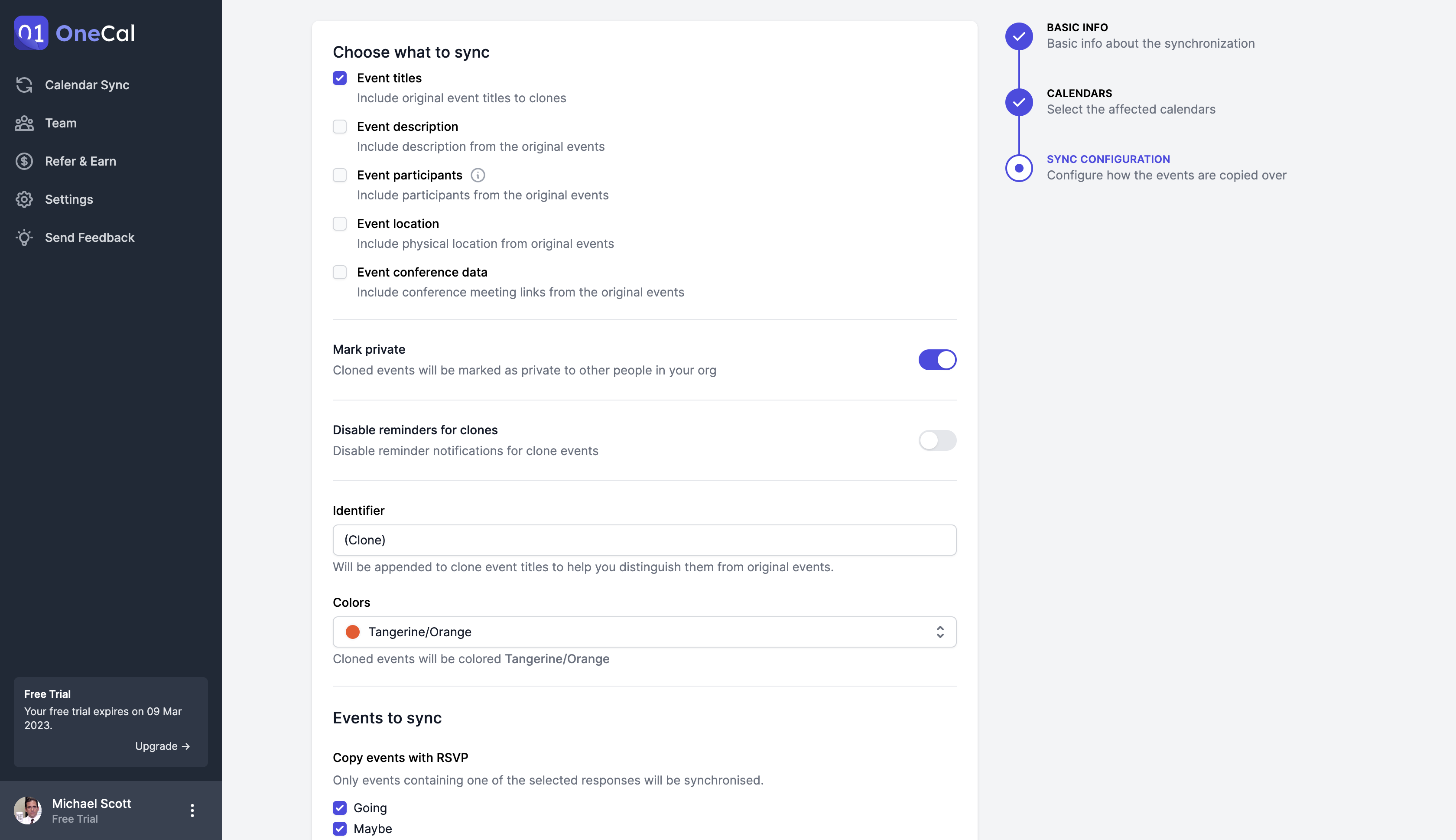1456x840 pixels.
Task: Turn off the Mark private toggle
Action: [x=937, y=359]
